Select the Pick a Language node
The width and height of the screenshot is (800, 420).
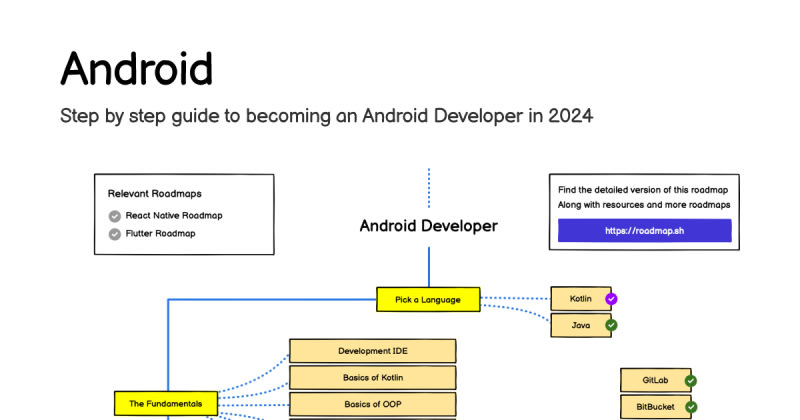428,300
